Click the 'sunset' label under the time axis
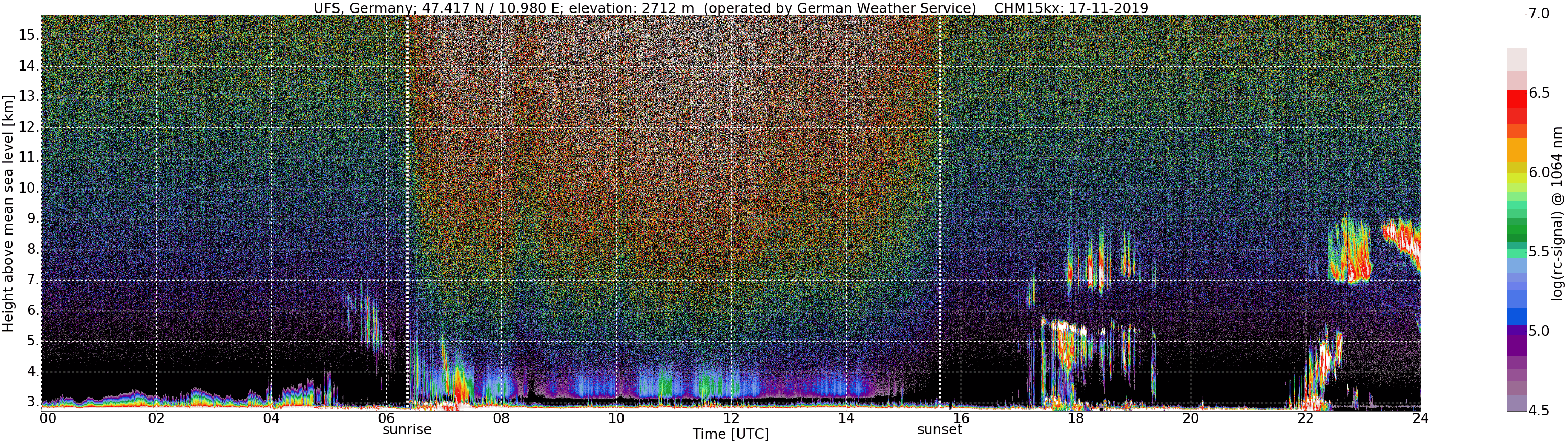This screenshot has height=444, width=1568. (x=940, y=429)
